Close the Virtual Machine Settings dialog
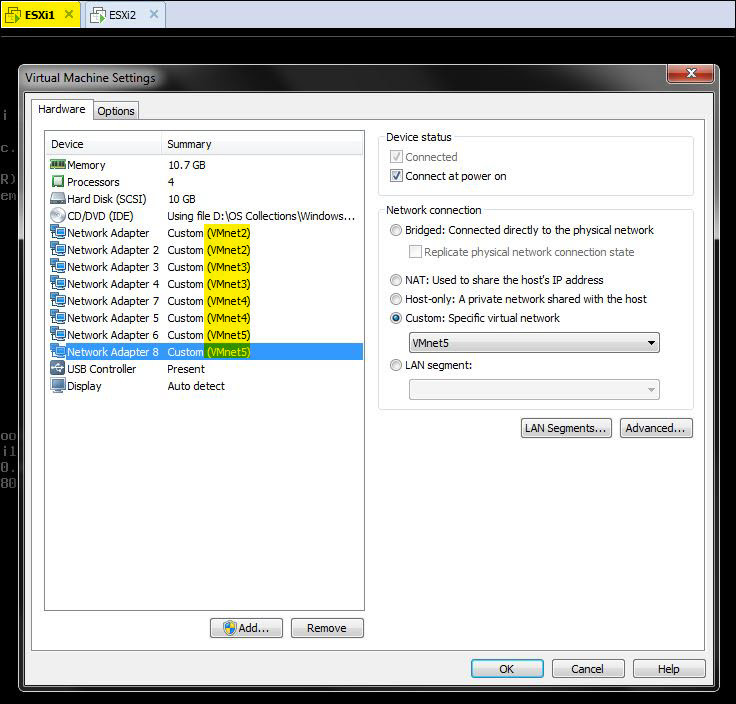This screenshot has height=704, width=736. point(690,73)
